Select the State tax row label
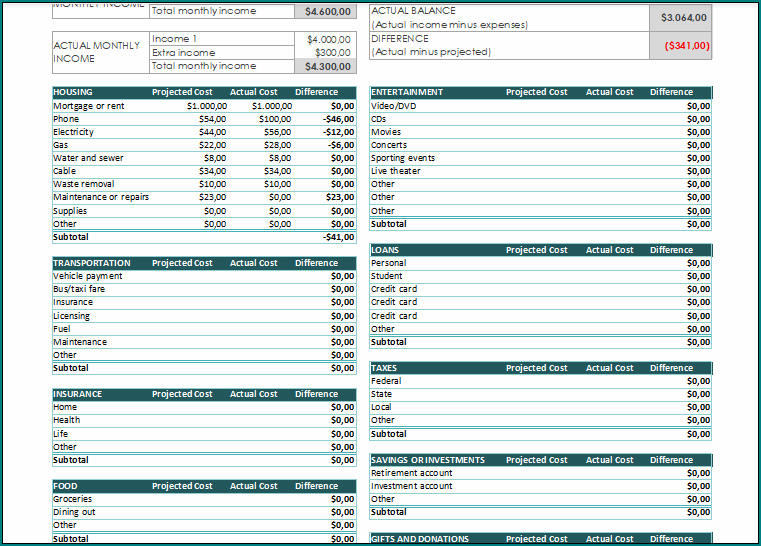761x546 pixels. point(381,394)
